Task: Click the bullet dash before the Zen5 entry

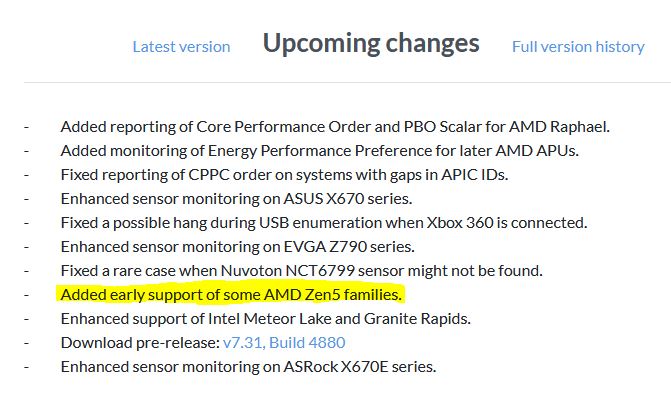Action: click(27, 295)
